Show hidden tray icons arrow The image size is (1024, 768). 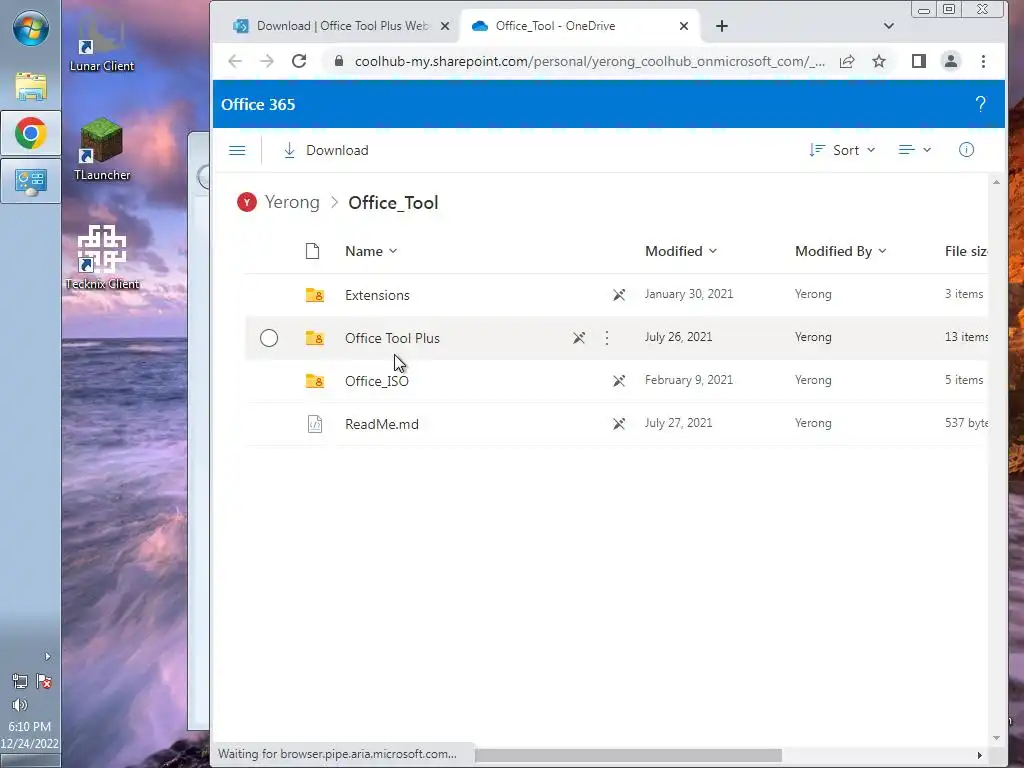47,656
